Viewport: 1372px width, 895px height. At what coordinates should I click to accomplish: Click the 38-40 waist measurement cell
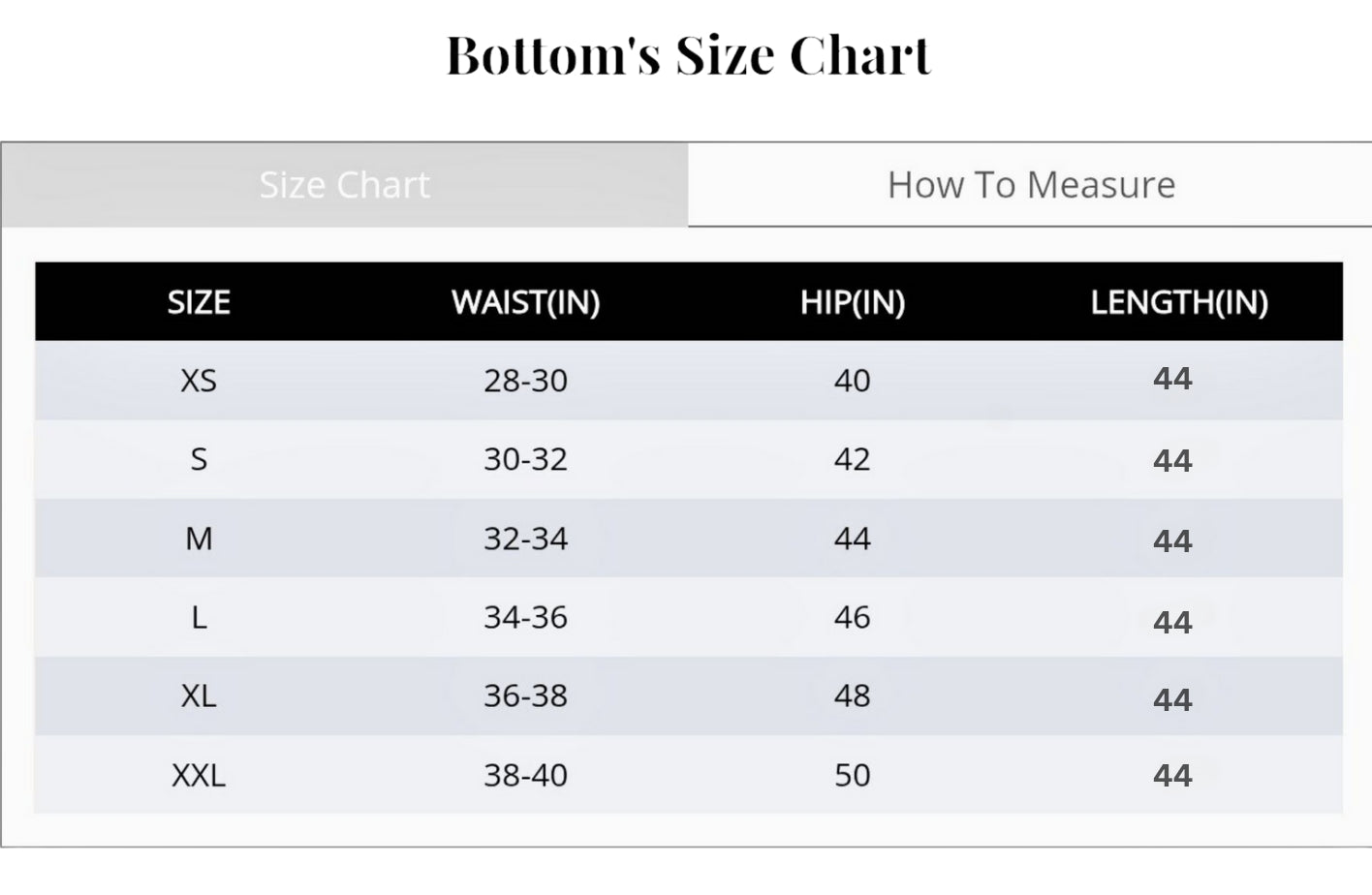click(x=525, y=775)
